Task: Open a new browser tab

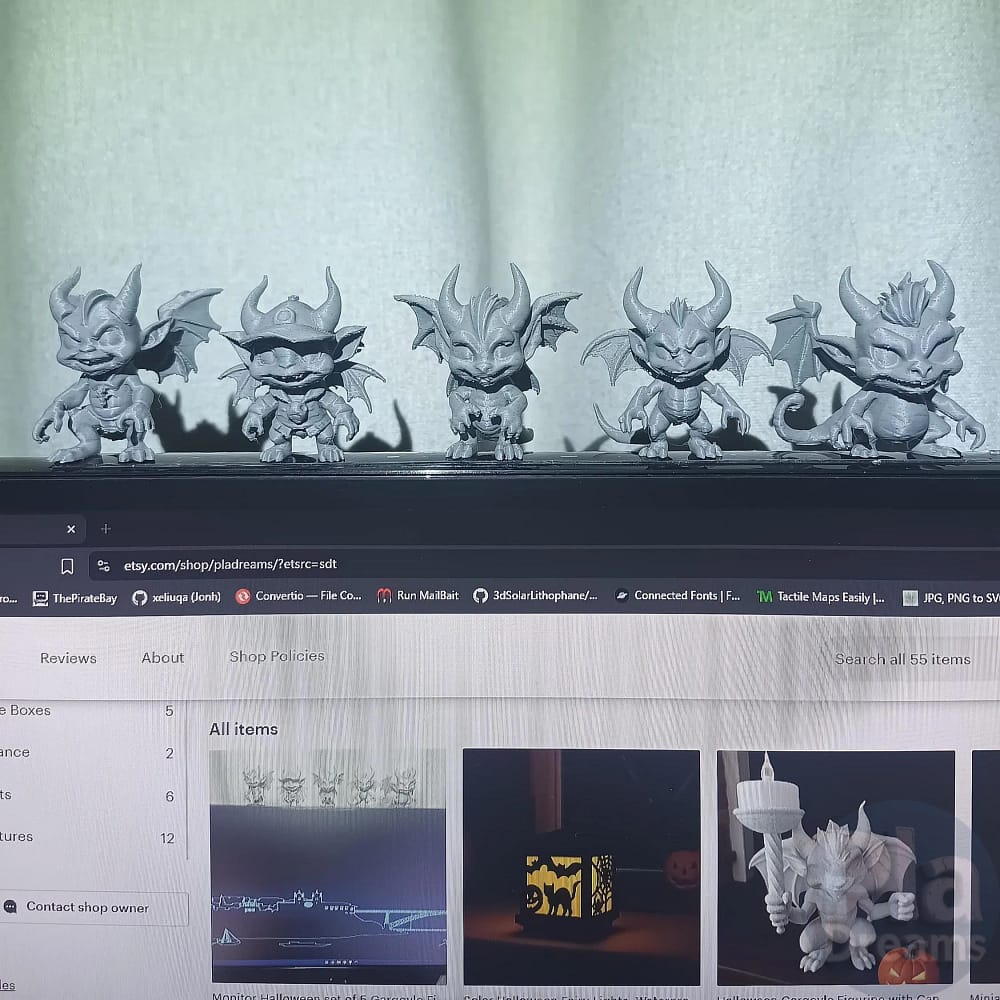Action: click(106, 529)
